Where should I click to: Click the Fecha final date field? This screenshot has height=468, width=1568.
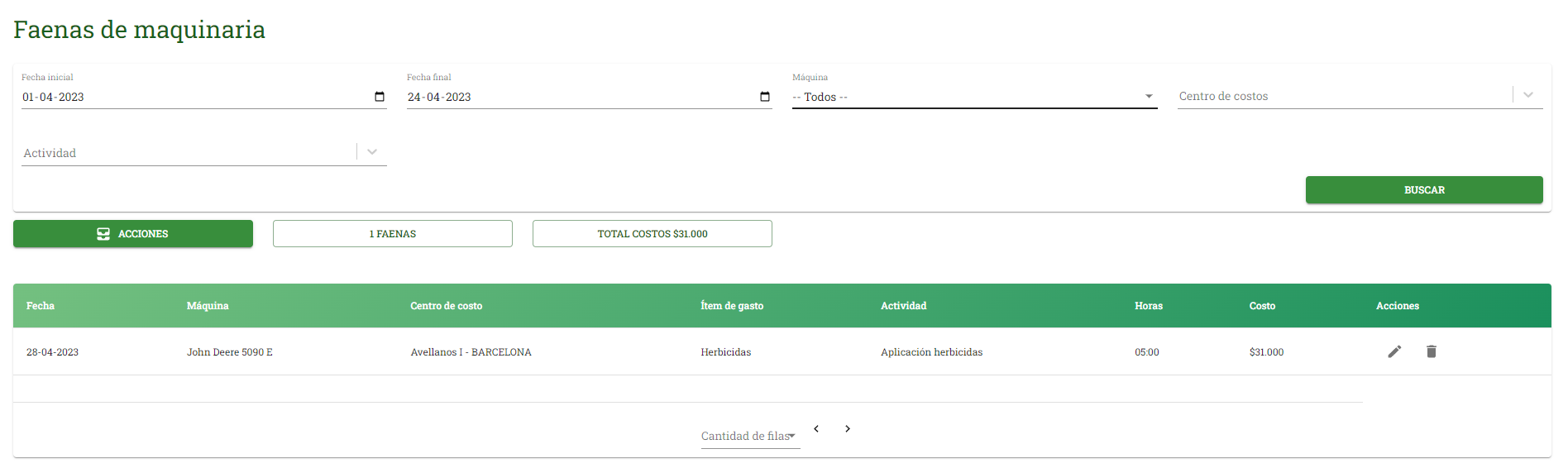coord(590,97)
